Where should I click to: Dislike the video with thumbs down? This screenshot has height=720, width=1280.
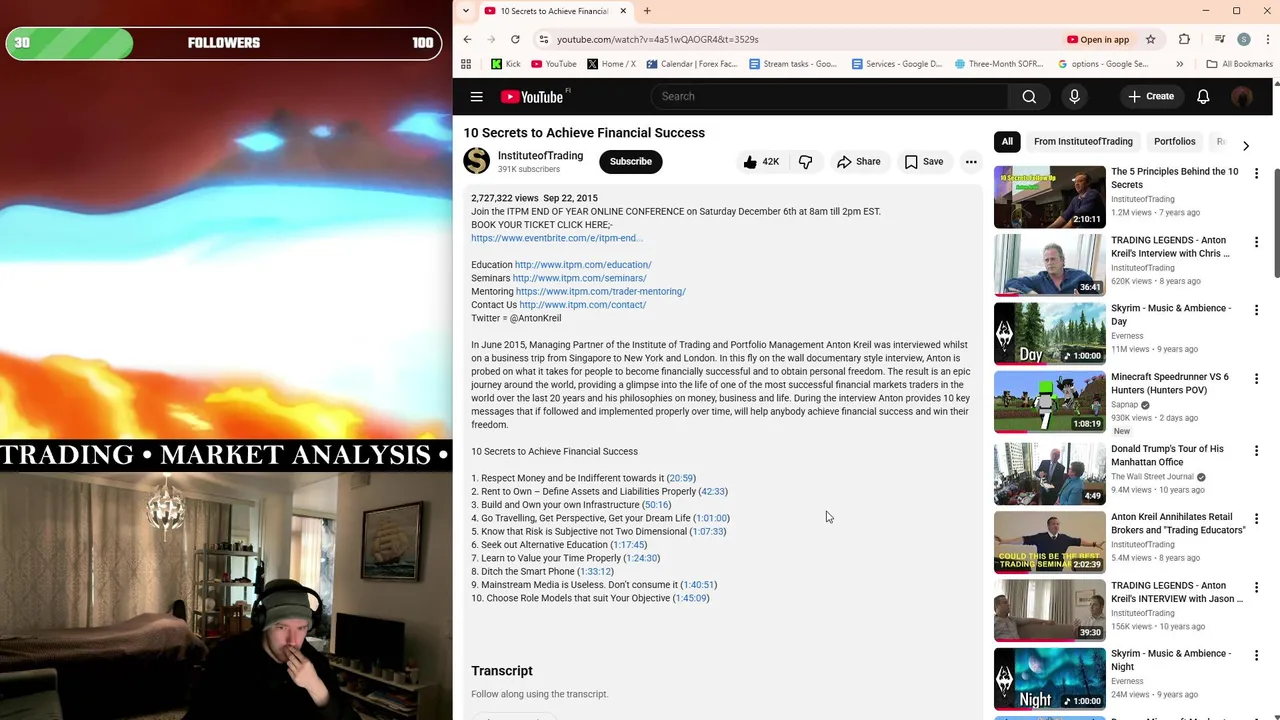pyautogui.click(x=805, y=162)
